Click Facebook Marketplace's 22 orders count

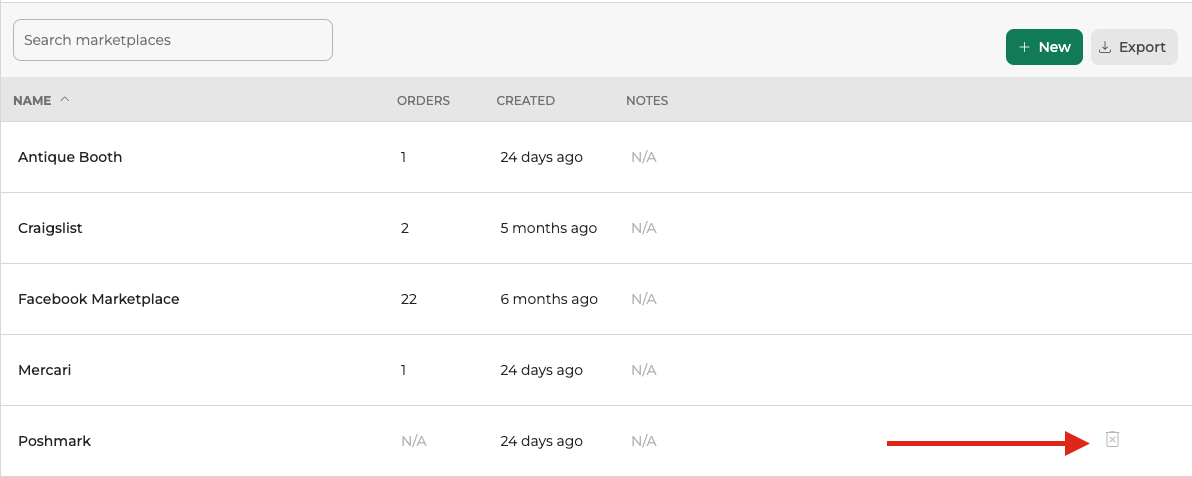[408, 299]
